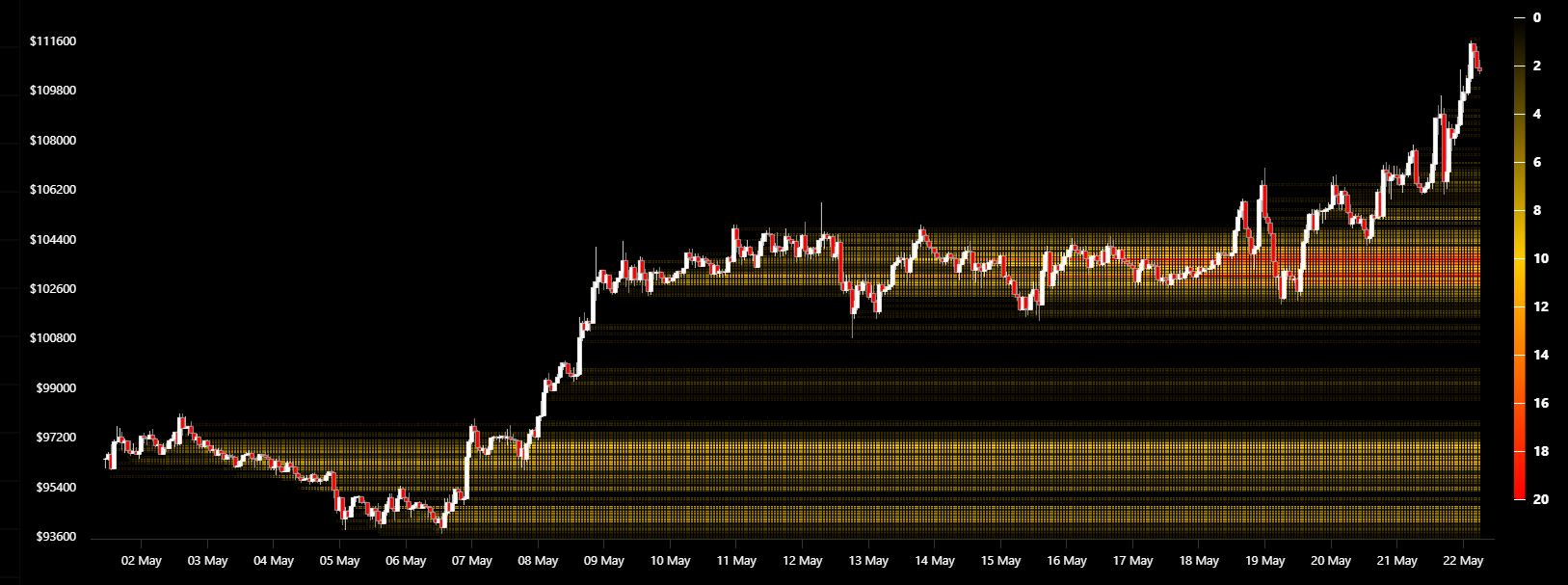
Task: Click the 20 value on the color scale
Action: 1540,499
